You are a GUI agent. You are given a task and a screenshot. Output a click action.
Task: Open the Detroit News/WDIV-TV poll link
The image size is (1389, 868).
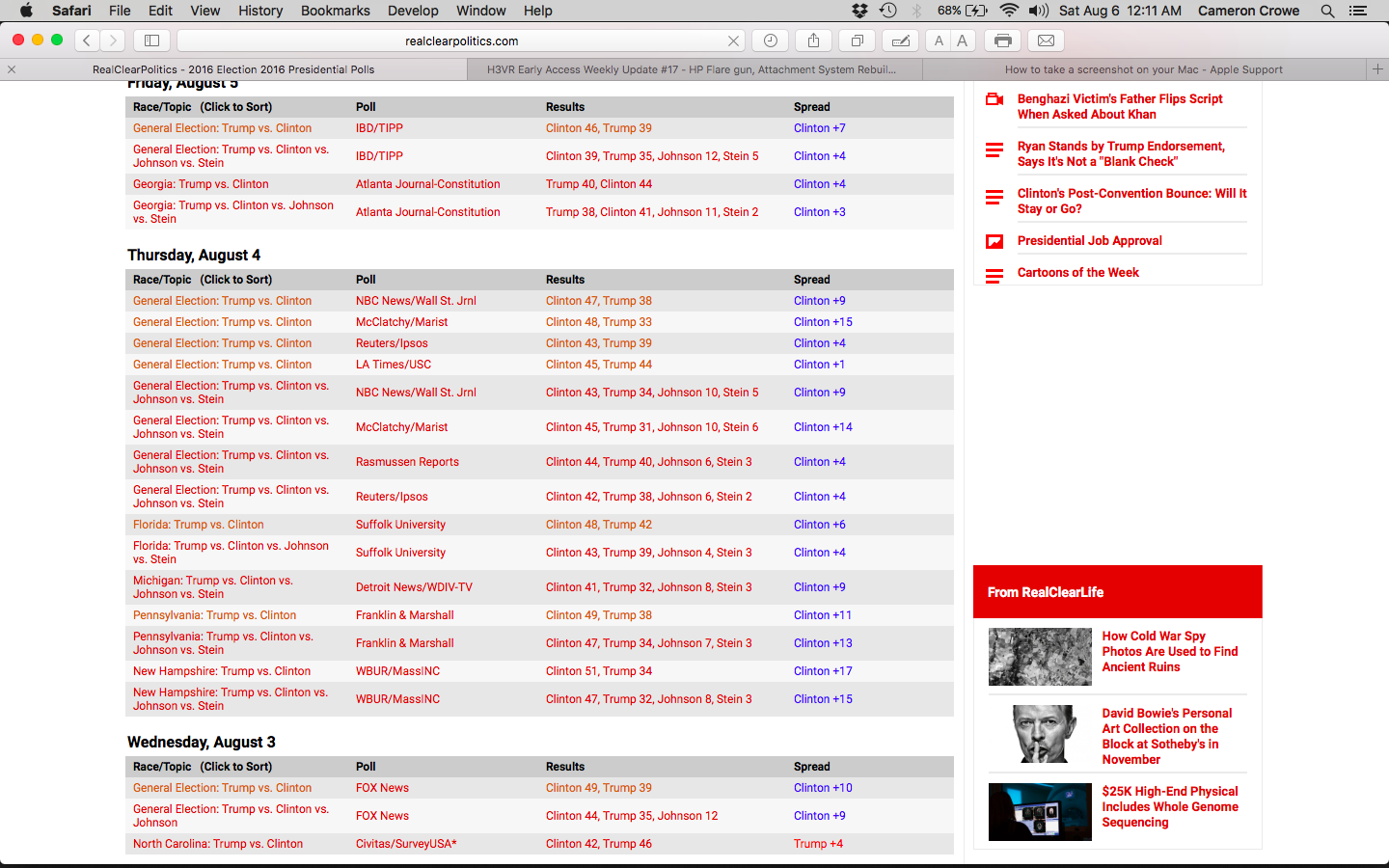pyautogui.click(x=414, y=587)
